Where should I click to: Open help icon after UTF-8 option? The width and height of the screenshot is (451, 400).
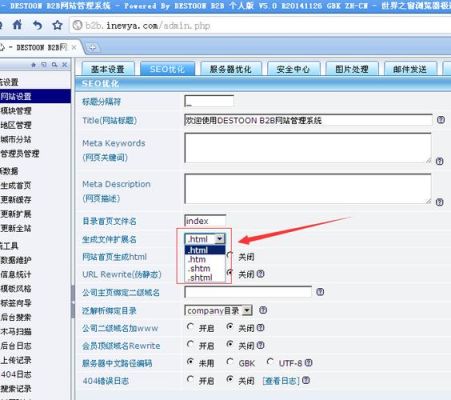click(x=309, y=363)
